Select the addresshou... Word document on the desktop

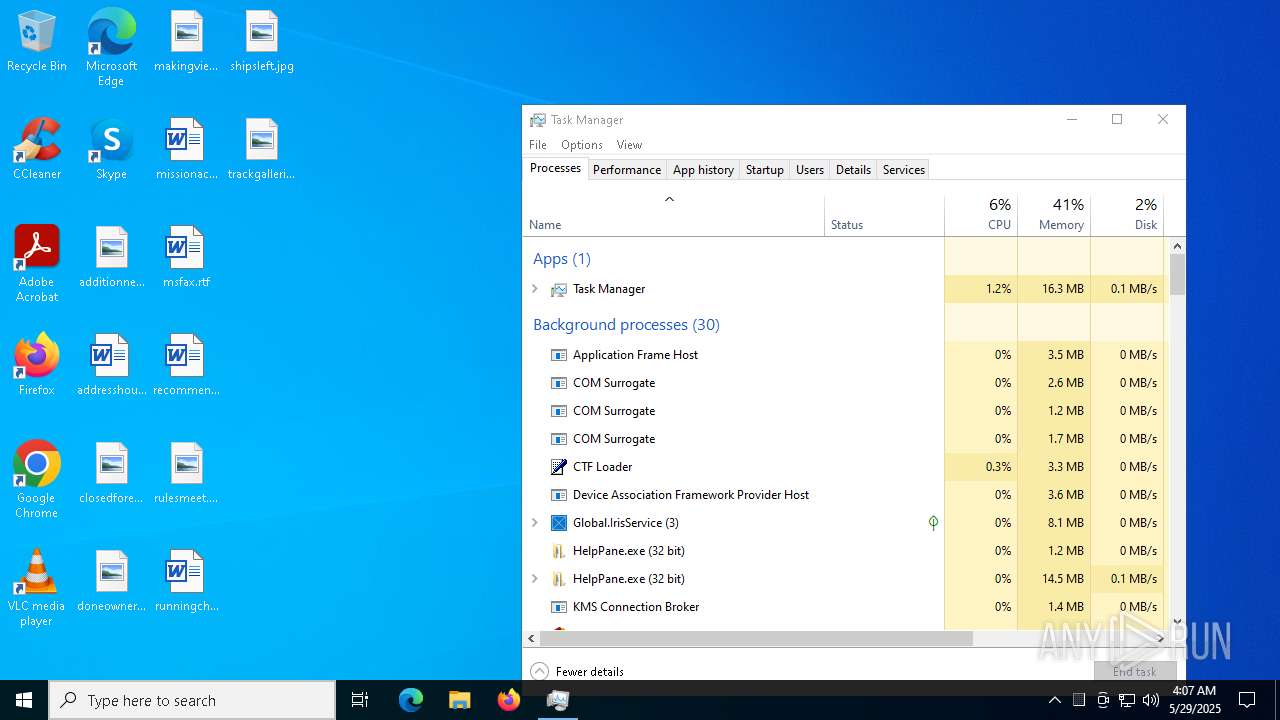(111, 366)
